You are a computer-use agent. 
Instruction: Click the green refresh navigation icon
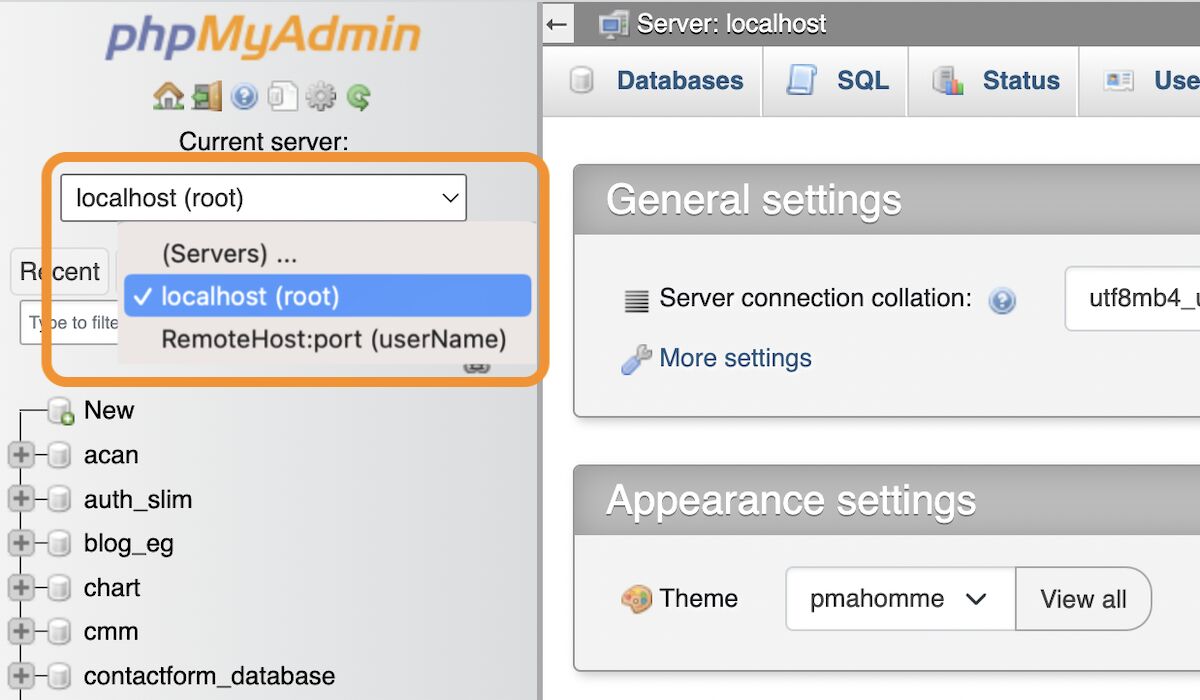358,96
